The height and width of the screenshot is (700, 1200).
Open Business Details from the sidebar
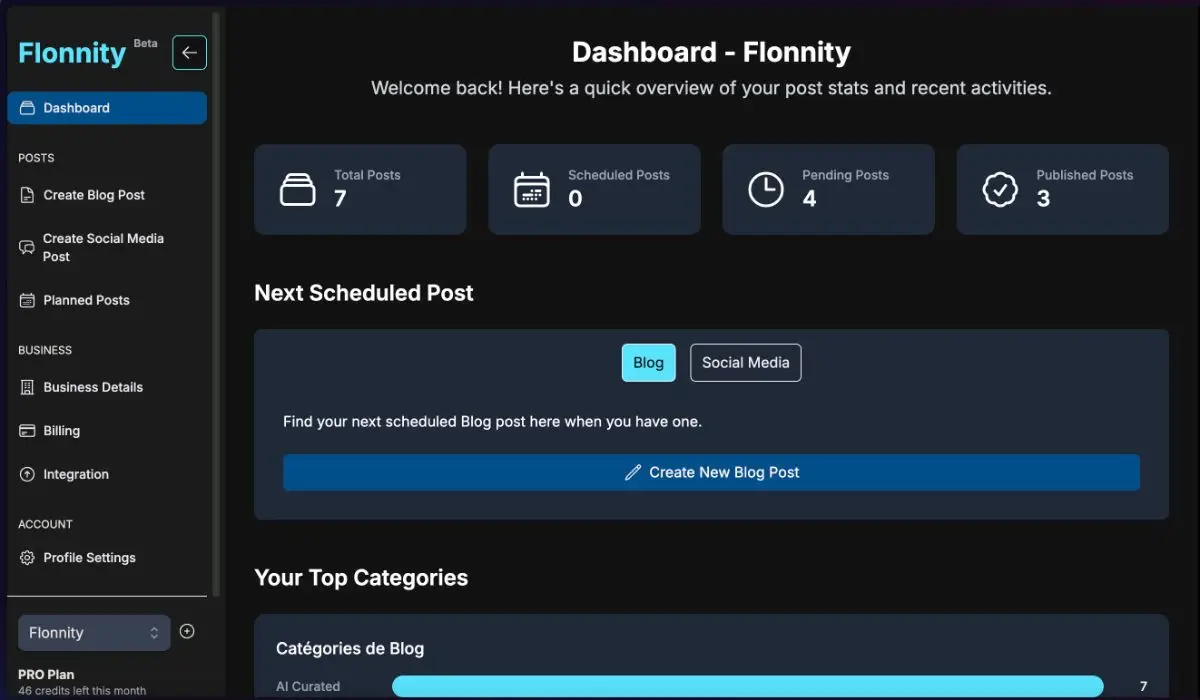coord(93,387)
